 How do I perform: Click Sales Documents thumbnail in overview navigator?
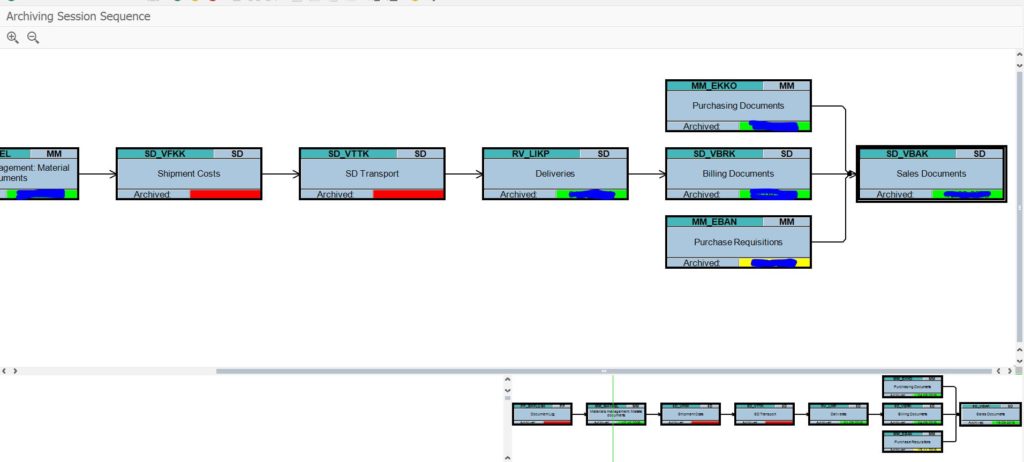pyautogui.click(x=990, y=414)
